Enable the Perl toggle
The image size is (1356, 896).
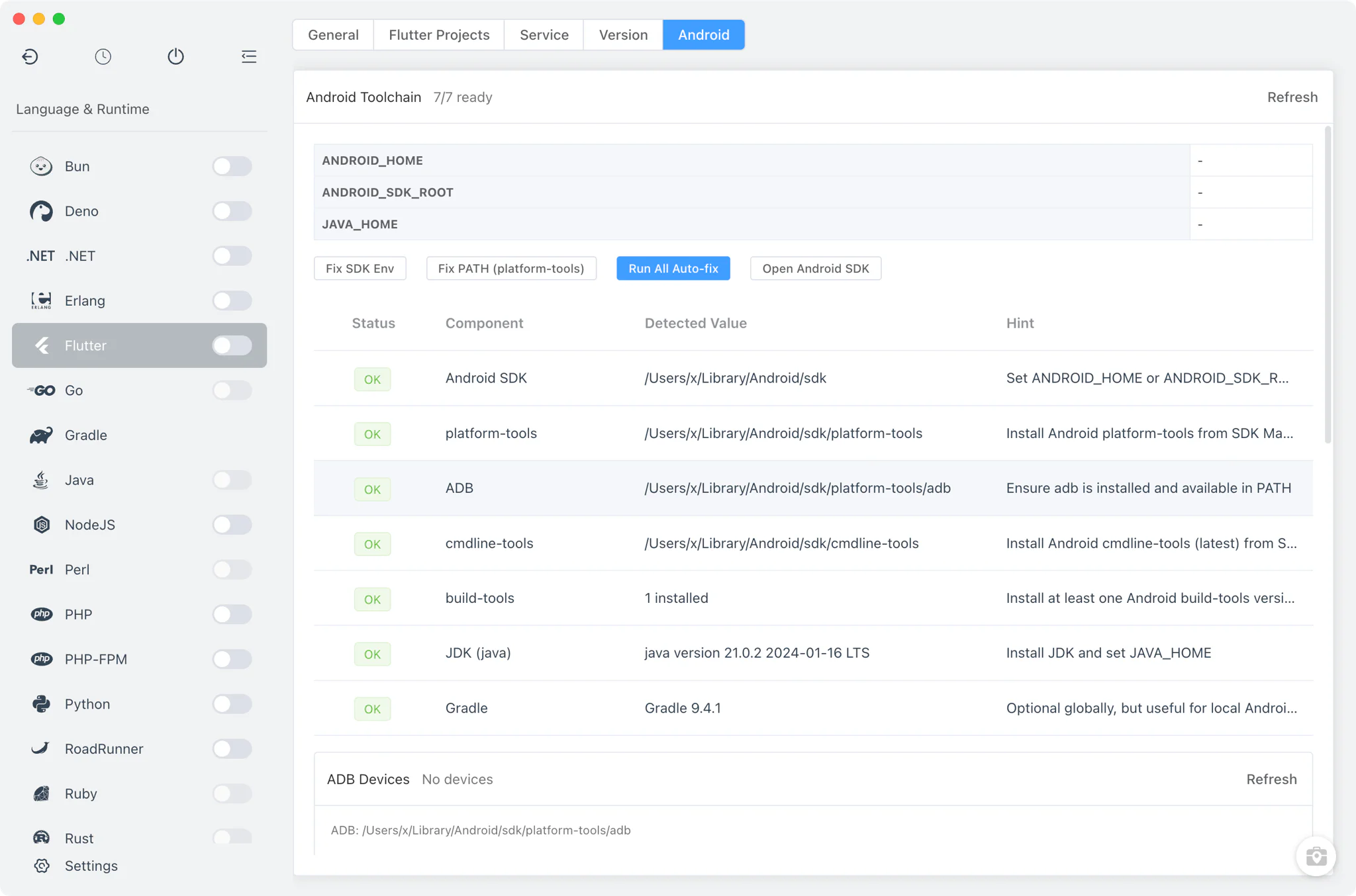tap(232, 570)
